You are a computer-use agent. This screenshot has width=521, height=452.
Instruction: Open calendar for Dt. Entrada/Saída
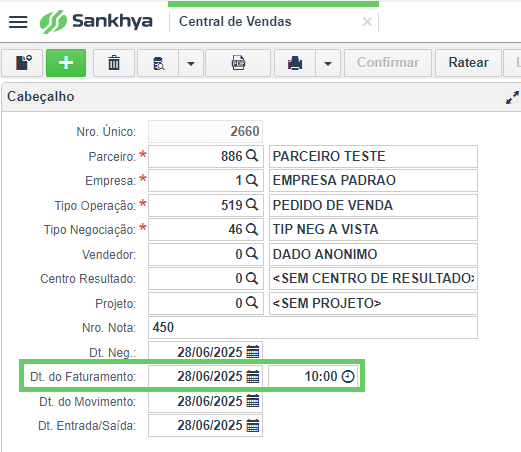[253, 426]
